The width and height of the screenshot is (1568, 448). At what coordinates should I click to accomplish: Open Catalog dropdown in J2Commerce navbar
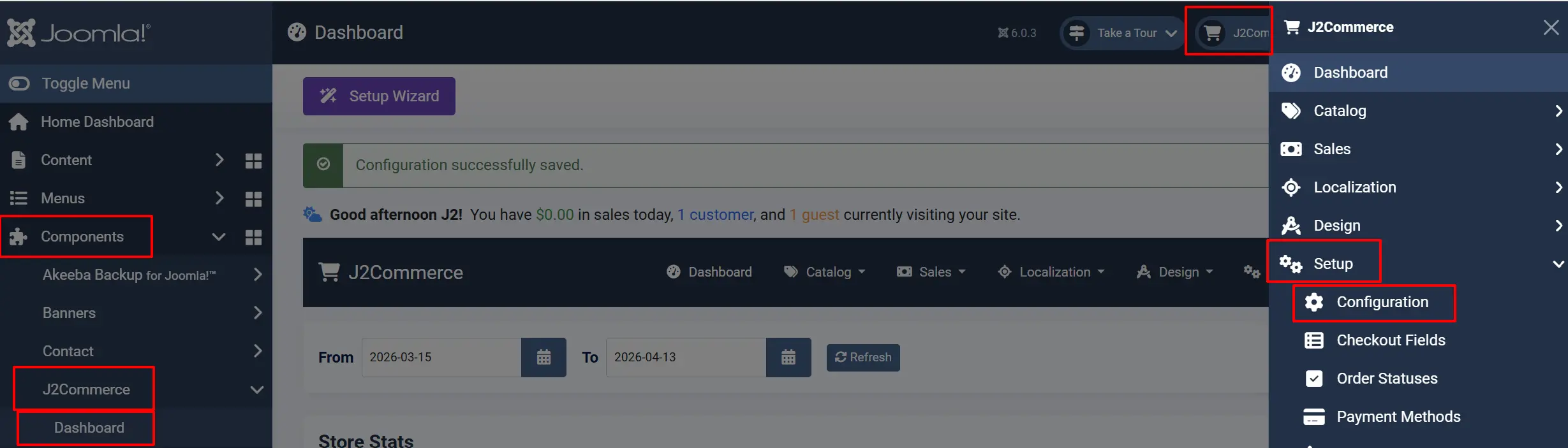(824, 272)
